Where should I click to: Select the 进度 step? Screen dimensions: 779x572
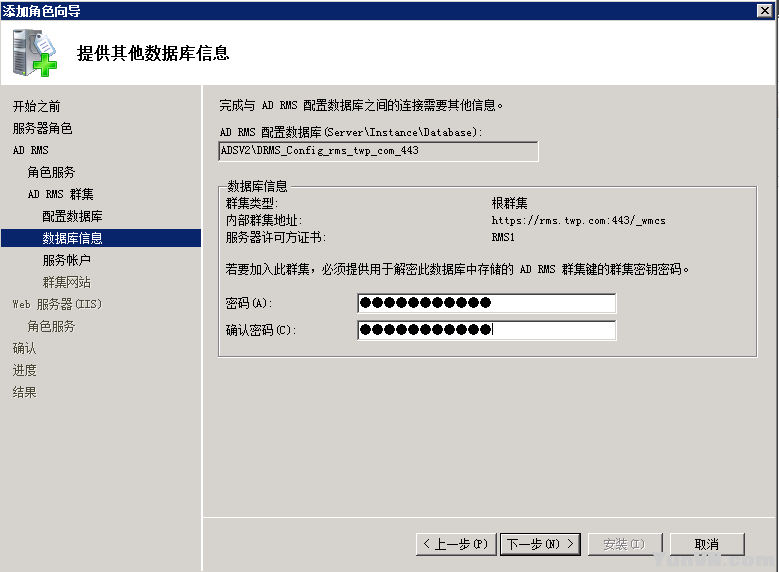(24, 370)
